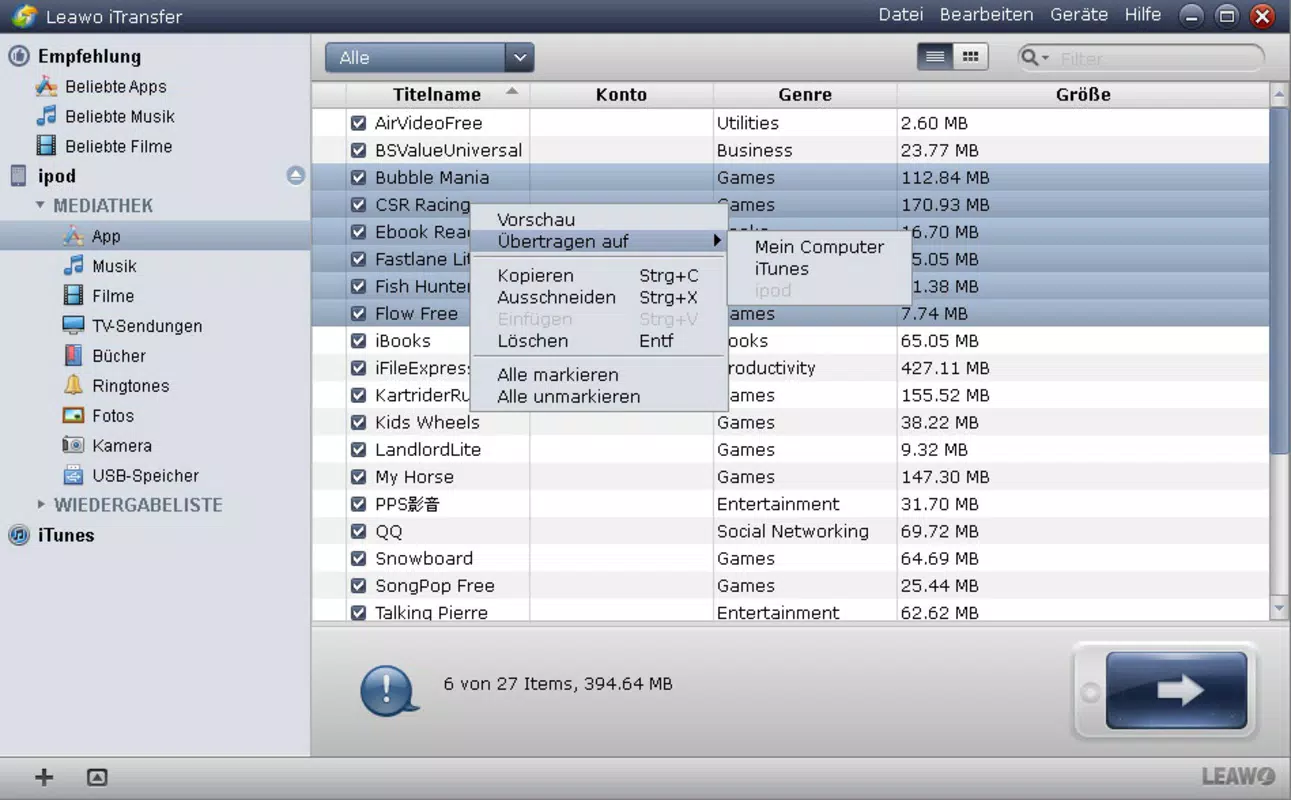Open the Ringtones category
Viewport: 1291px width, 800px height.
(x=130, y=386)
